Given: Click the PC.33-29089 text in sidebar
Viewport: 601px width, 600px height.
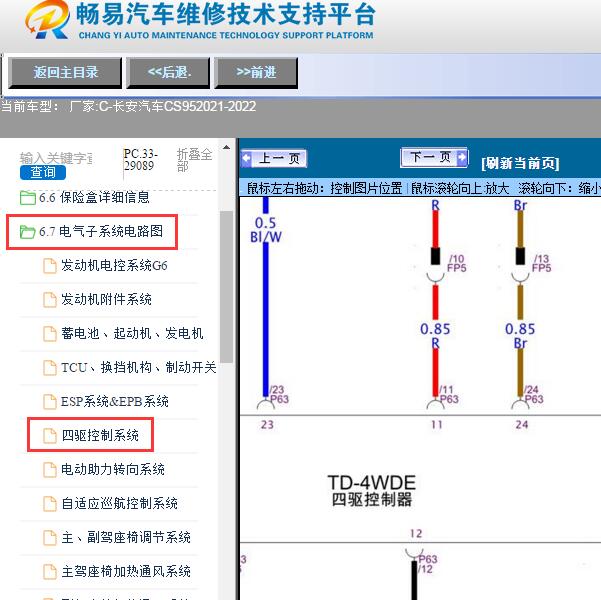Looking at the screenshot, I should pos(141,159).
